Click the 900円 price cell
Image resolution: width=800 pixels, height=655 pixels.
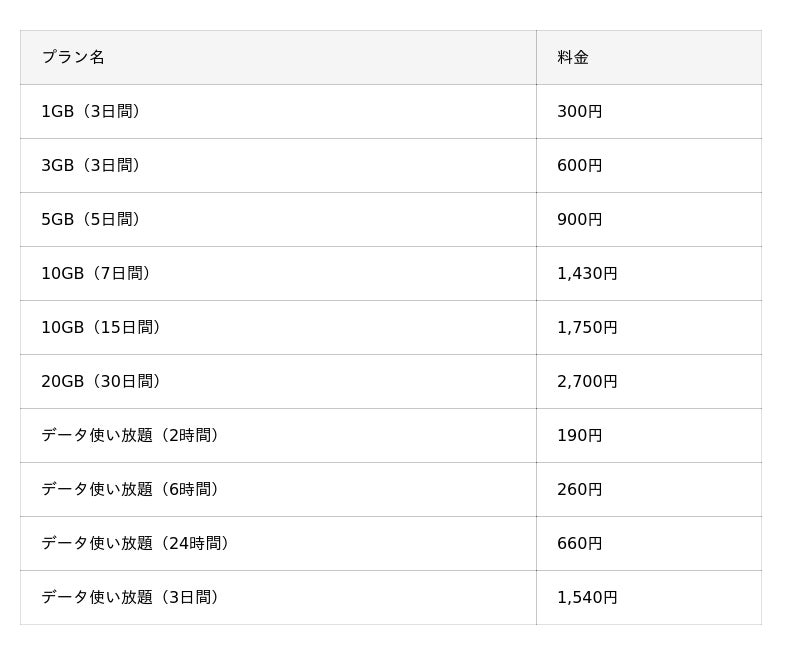580,219
